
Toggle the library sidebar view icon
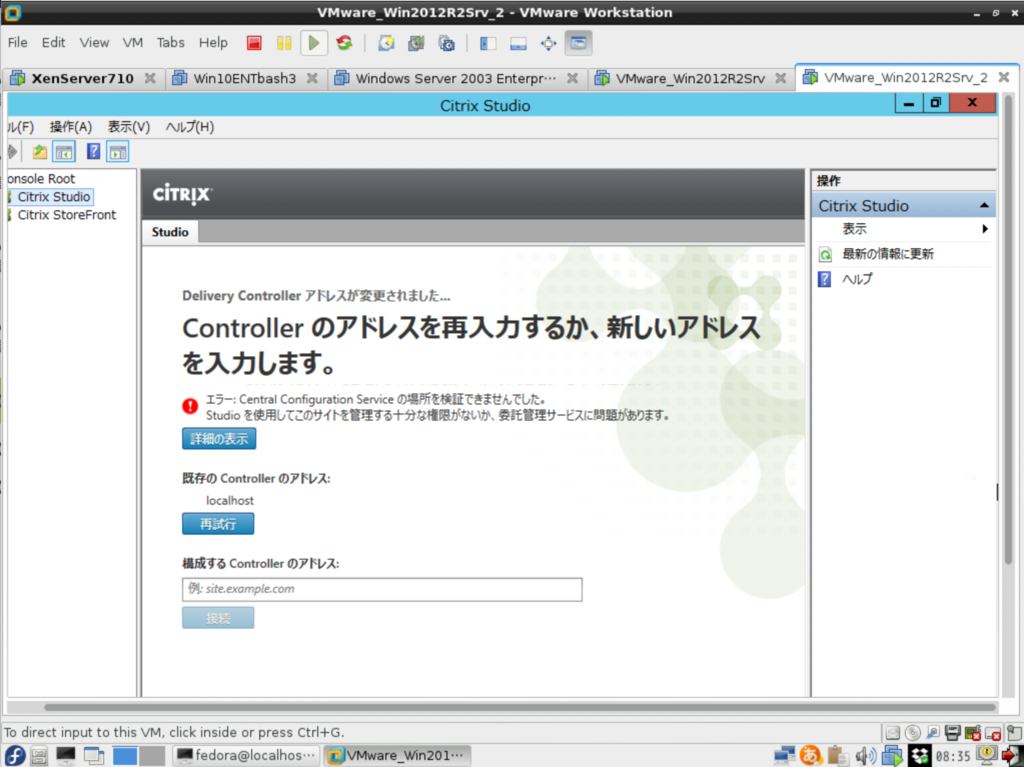488,43
